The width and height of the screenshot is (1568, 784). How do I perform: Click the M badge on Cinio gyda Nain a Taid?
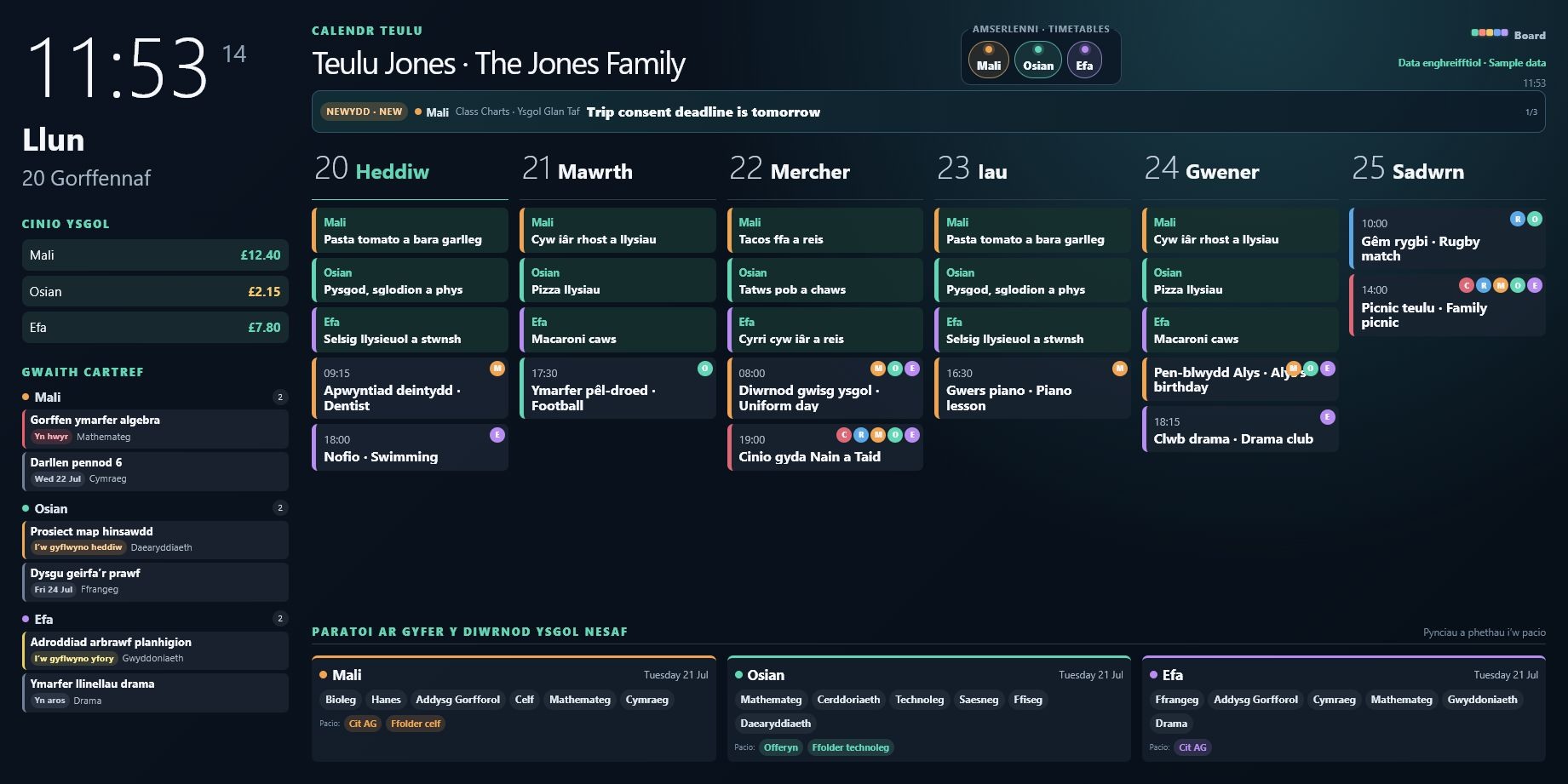click(878, 435)
